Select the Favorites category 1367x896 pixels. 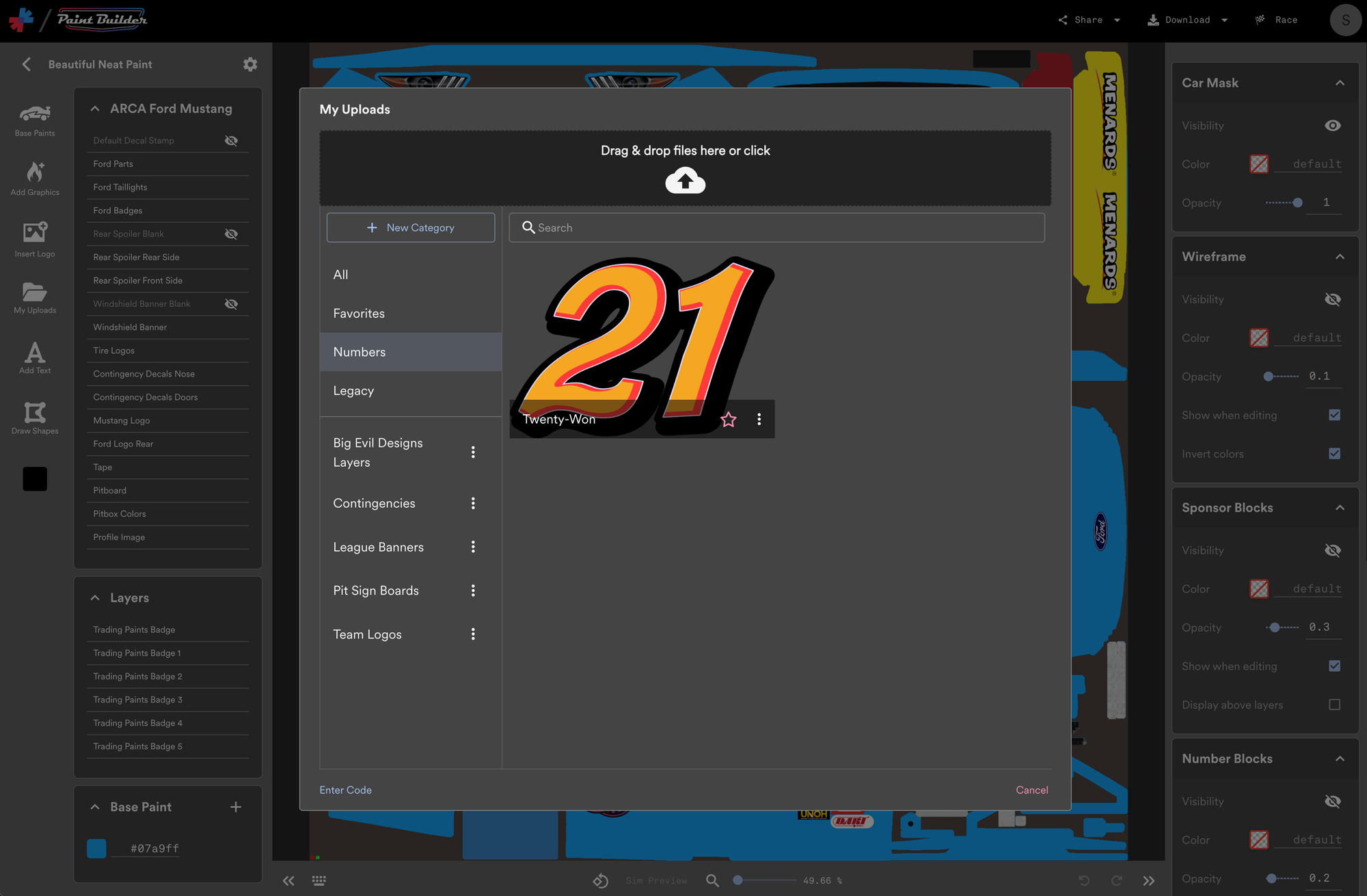pos(359,313)
